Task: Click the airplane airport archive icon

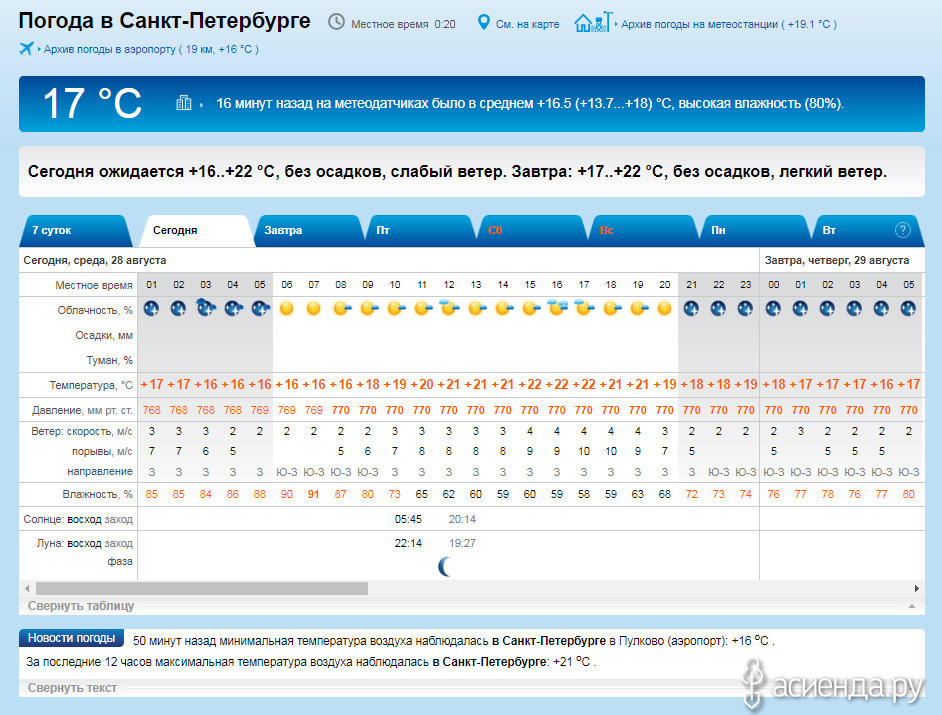Action: coord(26,49)
